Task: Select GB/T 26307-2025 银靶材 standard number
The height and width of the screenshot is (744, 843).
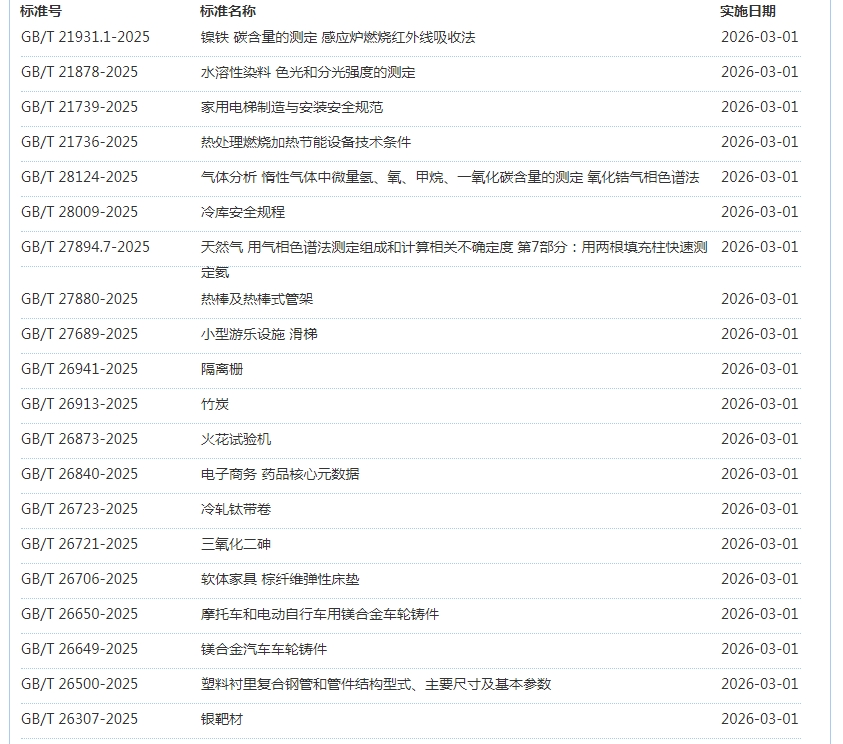Action: click(80, 719)
